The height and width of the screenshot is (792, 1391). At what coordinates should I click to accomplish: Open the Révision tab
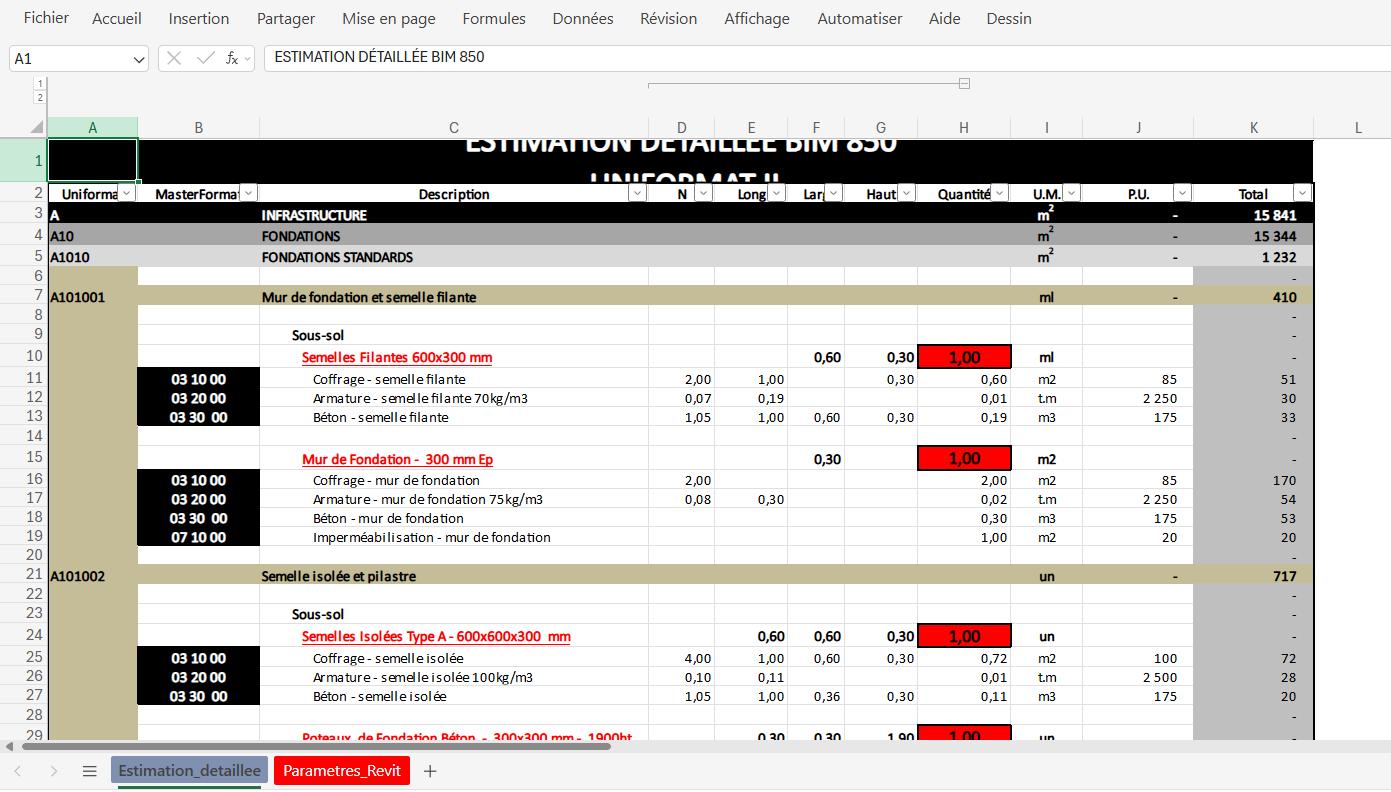click(x=669, y=18)
